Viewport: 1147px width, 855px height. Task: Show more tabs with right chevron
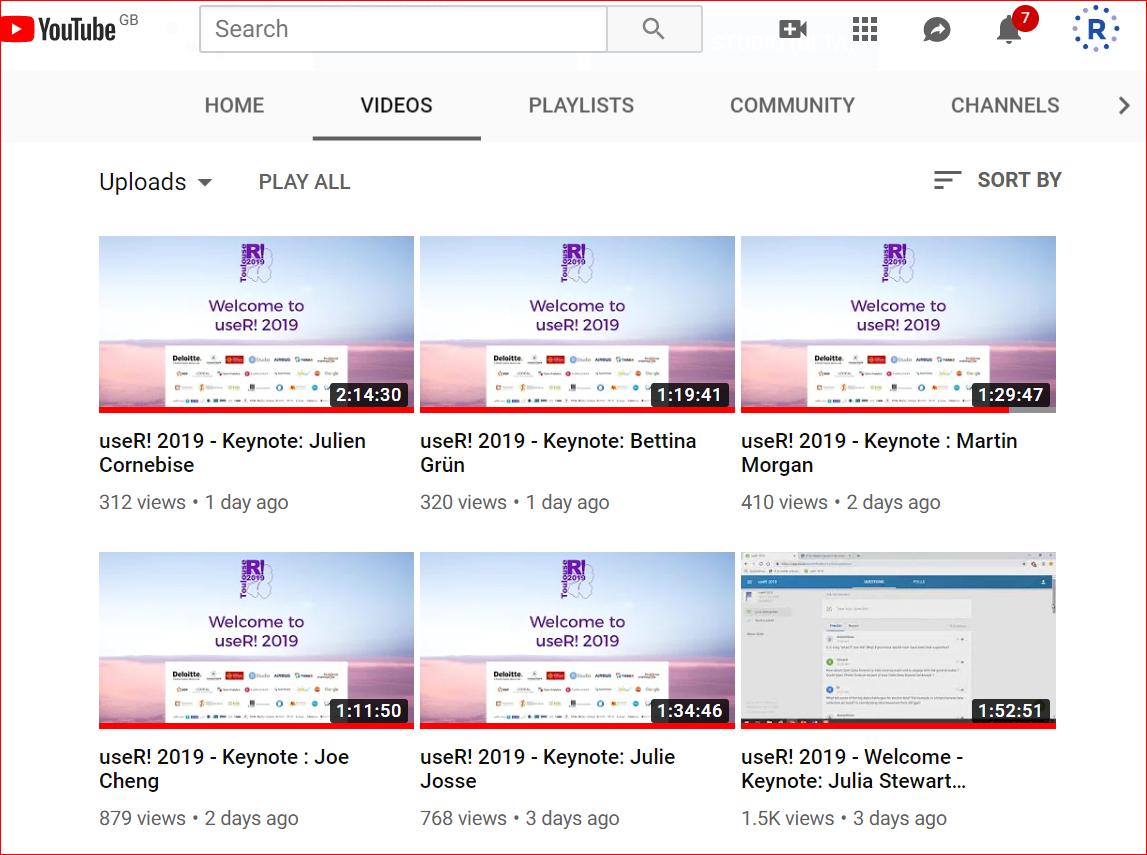pos(1124,105)
